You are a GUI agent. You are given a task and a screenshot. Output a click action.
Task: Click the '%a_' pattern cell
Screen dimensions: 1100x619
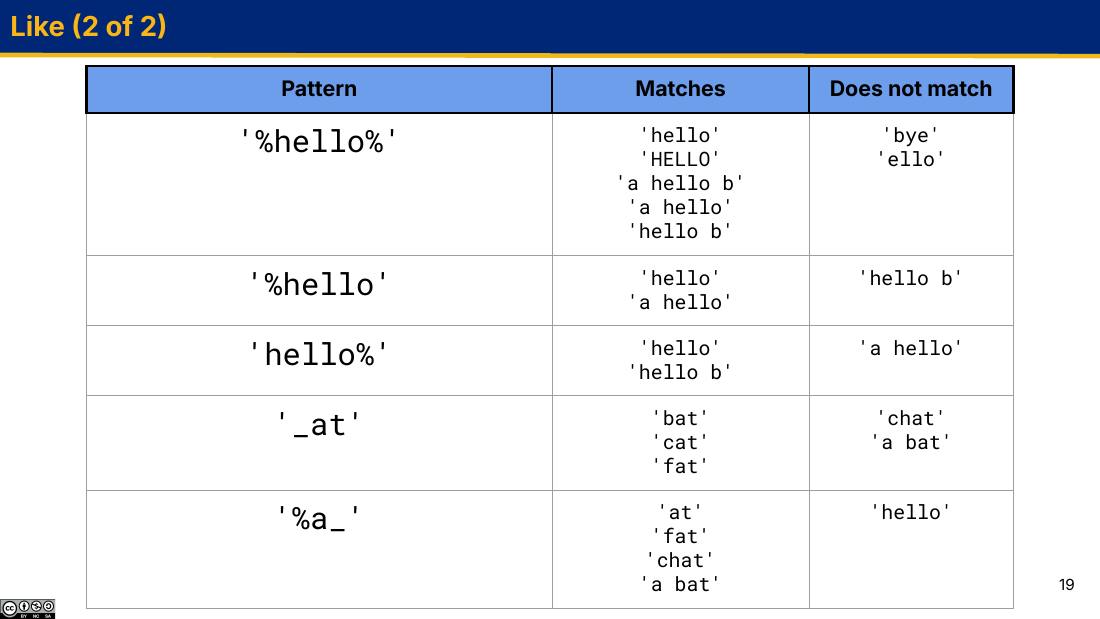click(319, 550)
